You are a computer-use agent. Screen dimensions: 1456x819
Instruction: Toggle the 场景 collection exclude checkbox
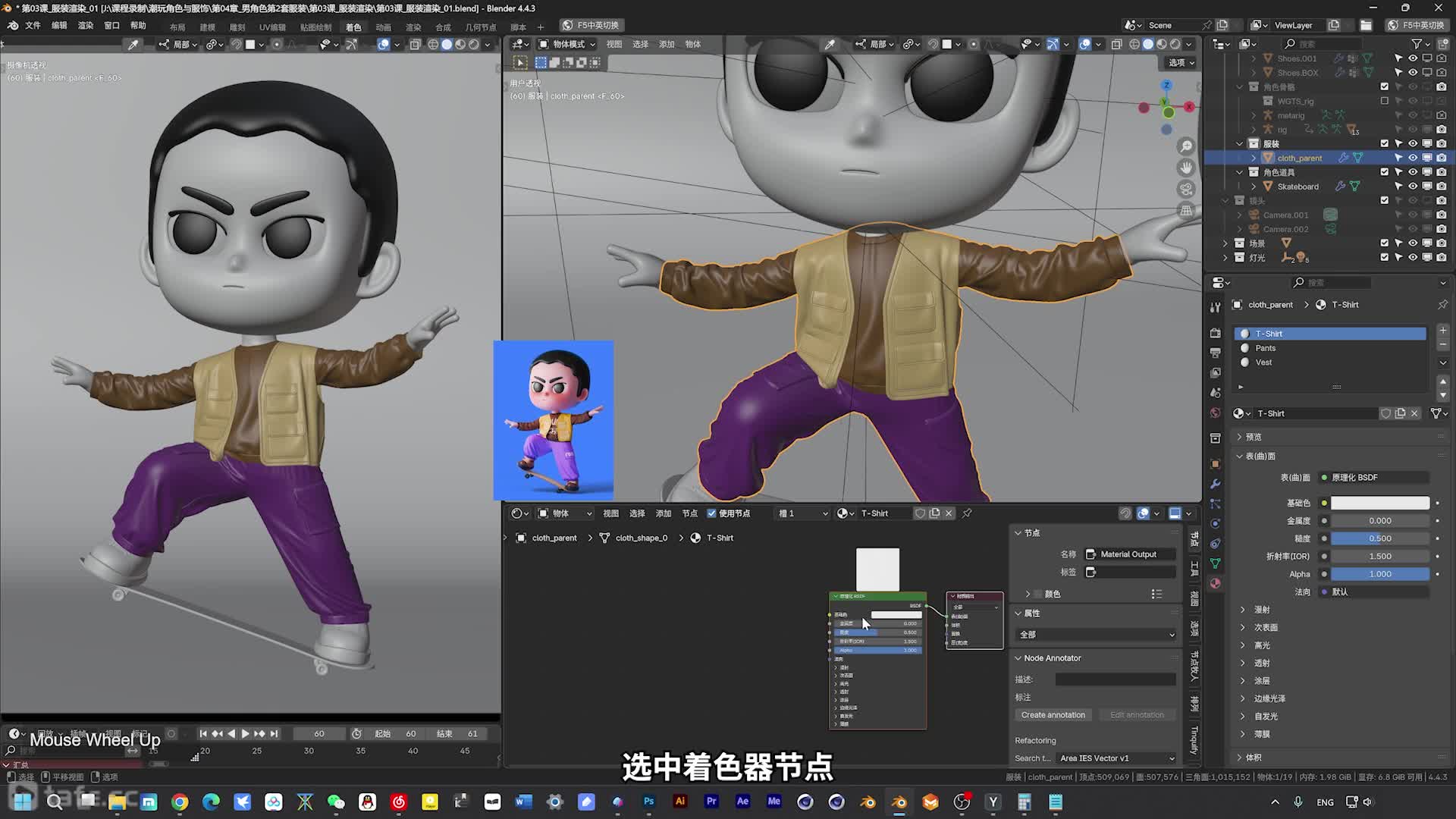tap(1385, 243)
